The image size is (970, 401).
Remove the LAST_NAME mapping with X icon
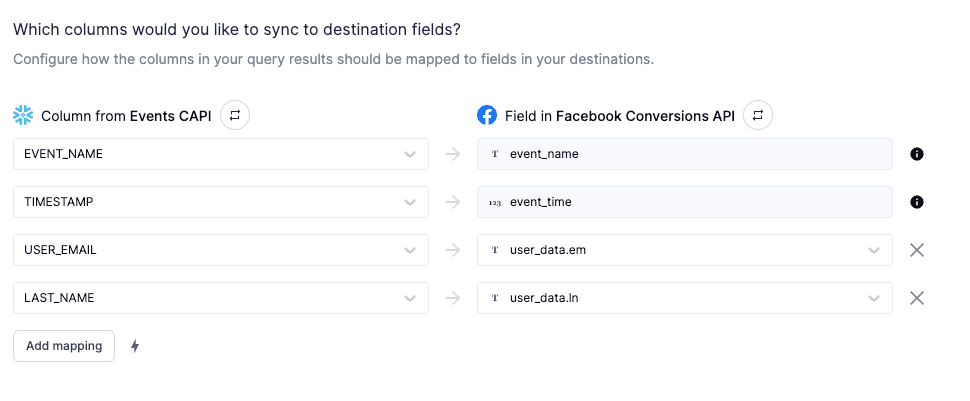tap(916, 298)
